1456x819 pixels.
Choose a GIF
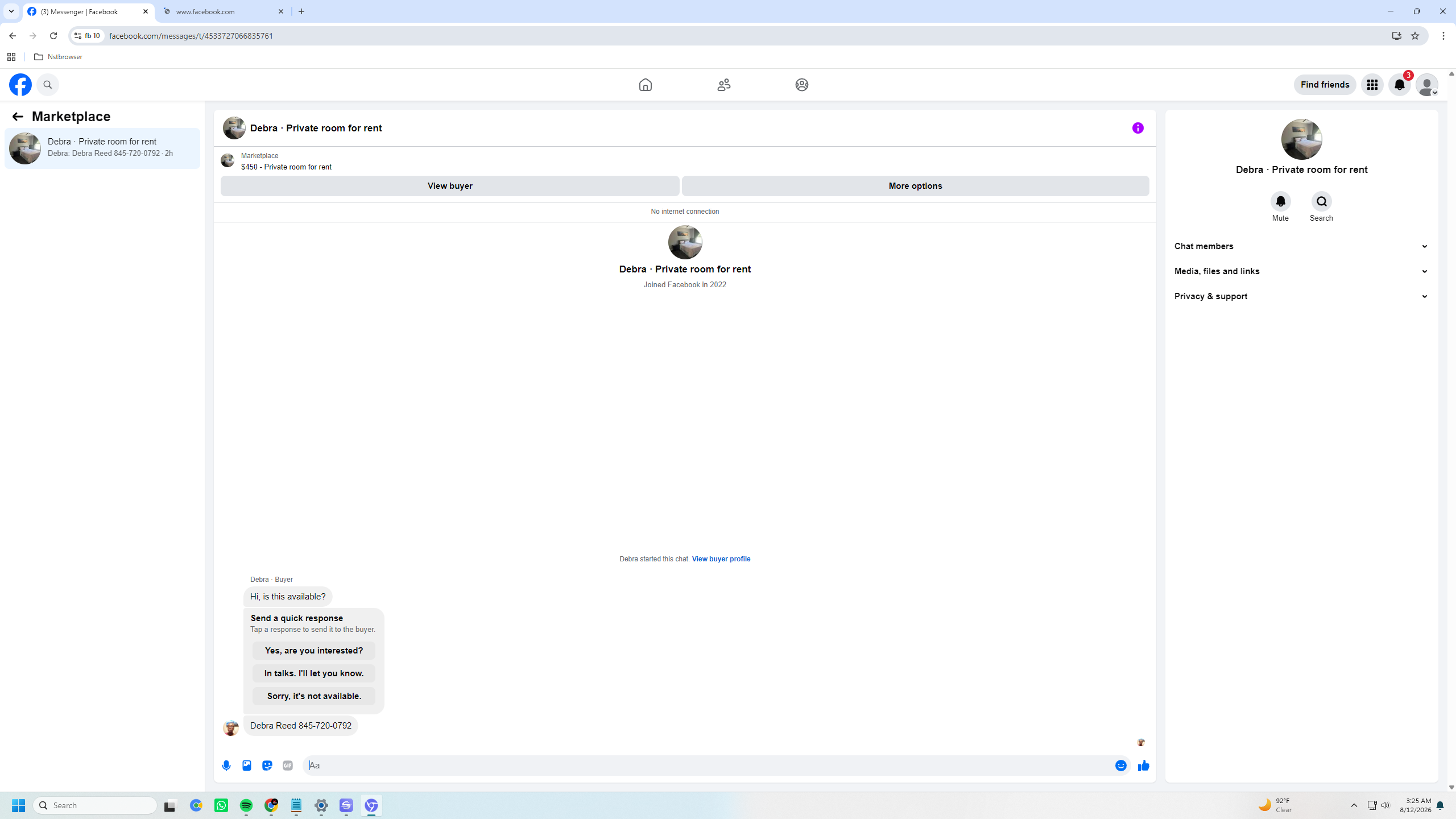pyautogui.click(x=288, y=766)
